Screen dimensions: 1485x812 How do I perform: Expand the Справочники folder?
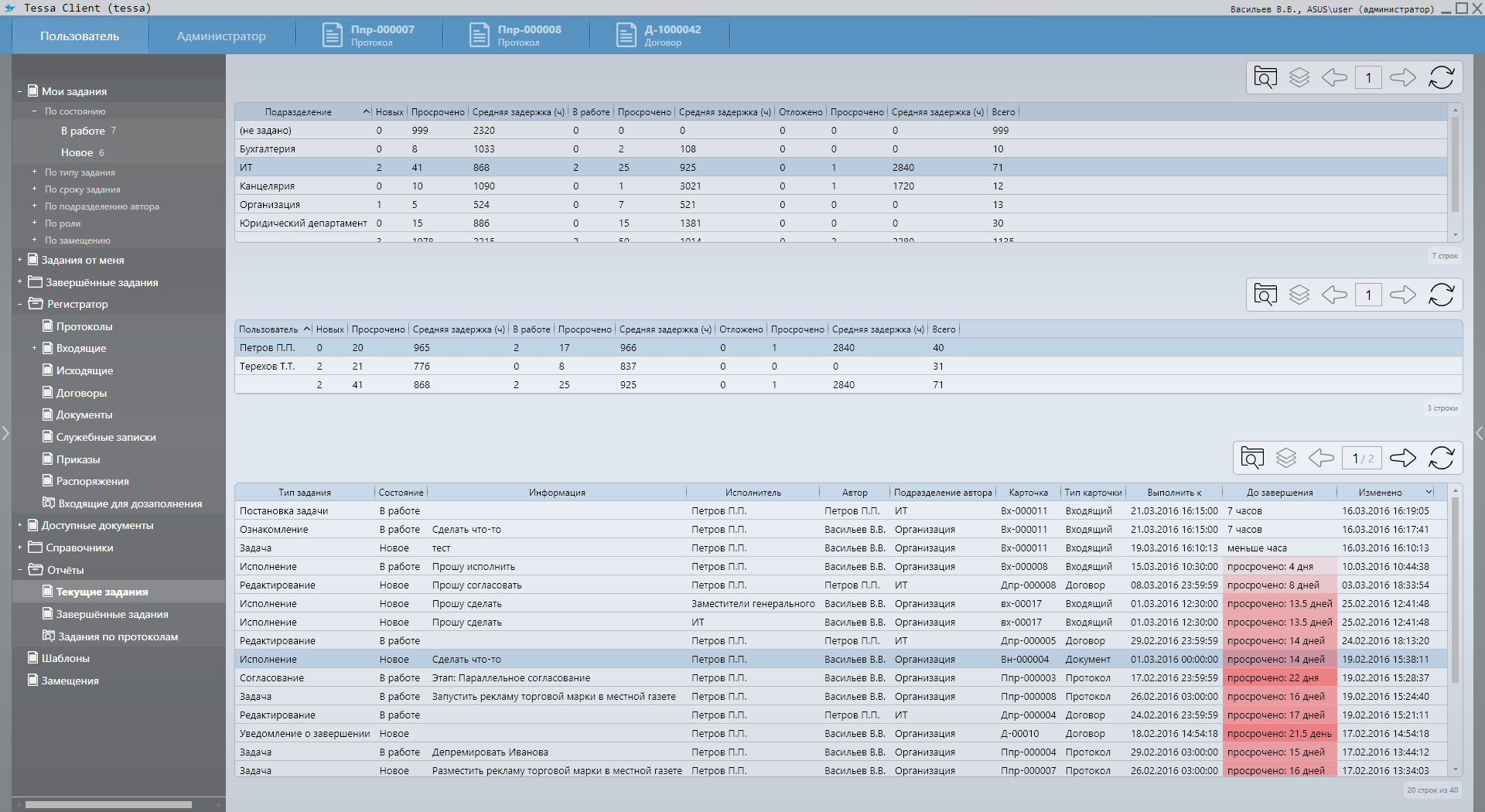tap(19, 548)
